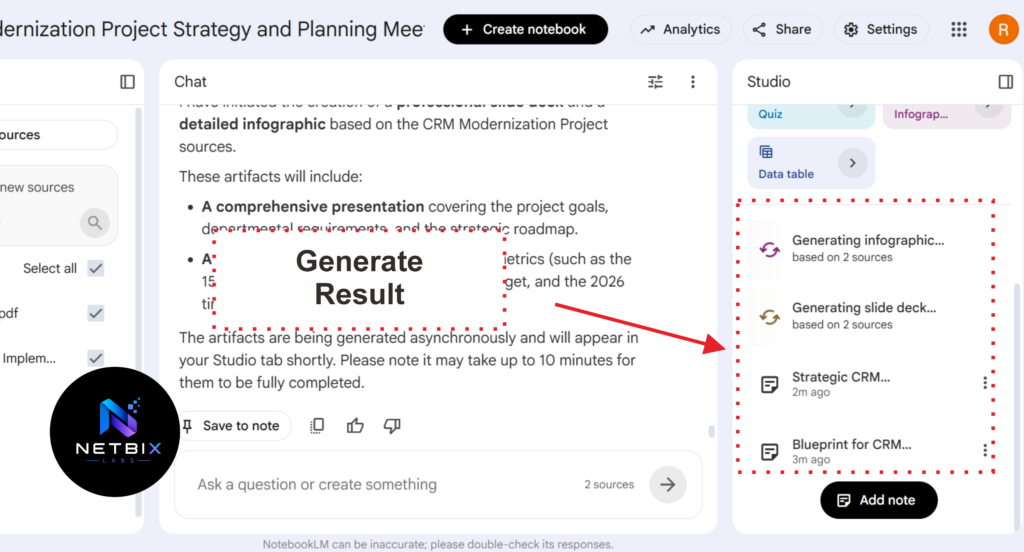The image size is (1024, 552).
Task: Click the notebook title text
Action: 212,29
